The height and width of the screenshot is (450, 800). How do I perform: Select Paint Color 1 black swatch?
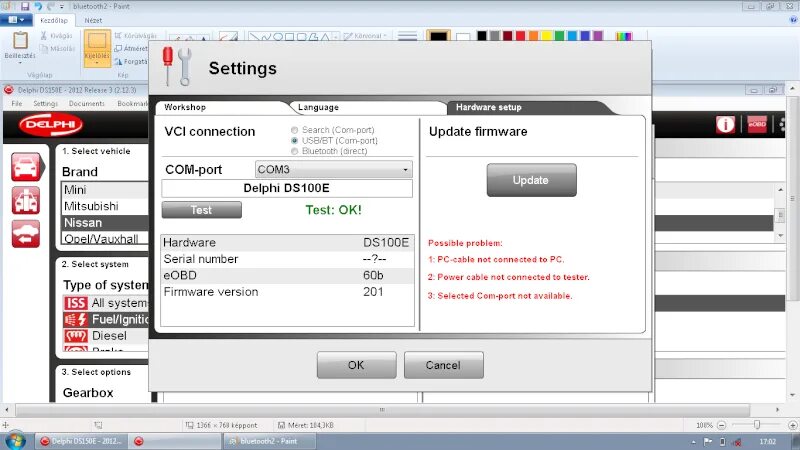(438, 37)
